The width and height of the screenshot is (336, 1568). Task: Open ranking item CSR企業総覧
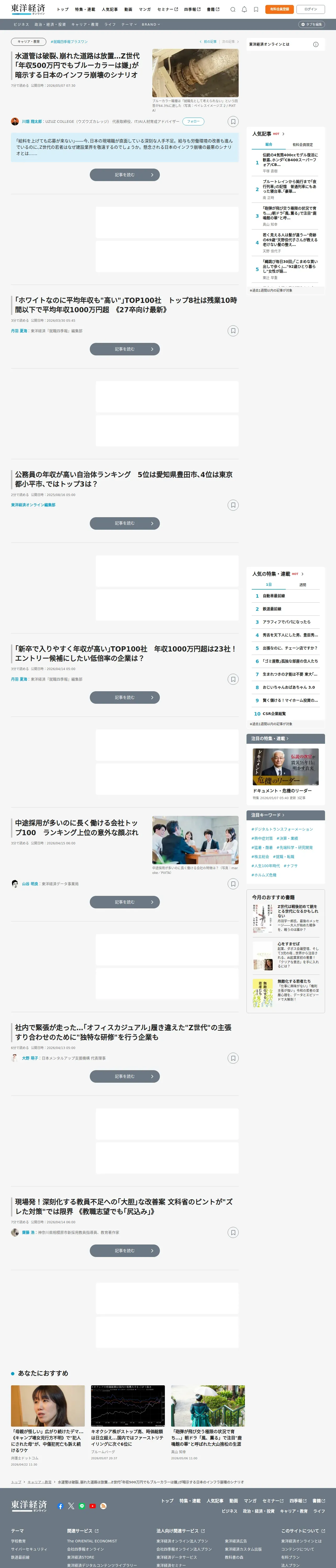275,713
